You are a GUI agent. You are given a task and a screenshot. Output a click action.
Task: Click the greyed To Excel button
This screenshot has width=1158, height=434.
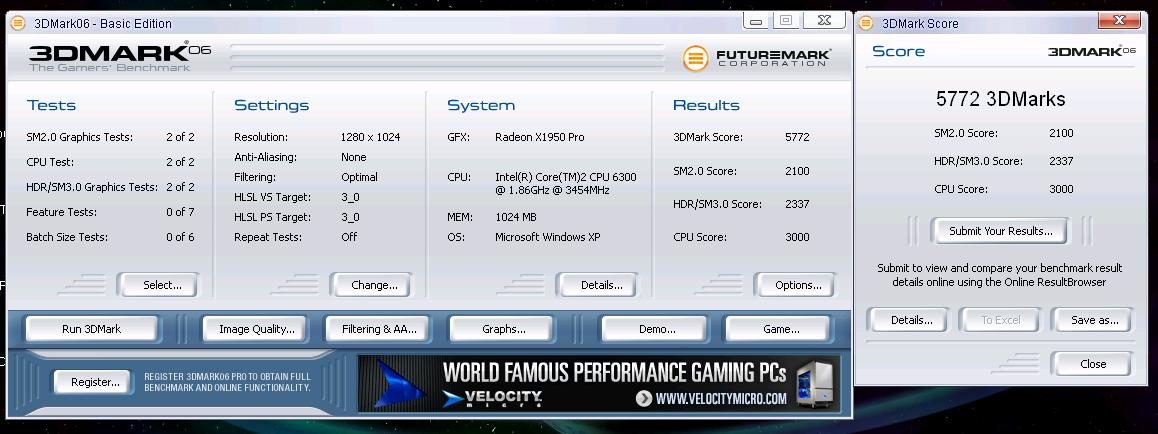tap(1000, 320)
